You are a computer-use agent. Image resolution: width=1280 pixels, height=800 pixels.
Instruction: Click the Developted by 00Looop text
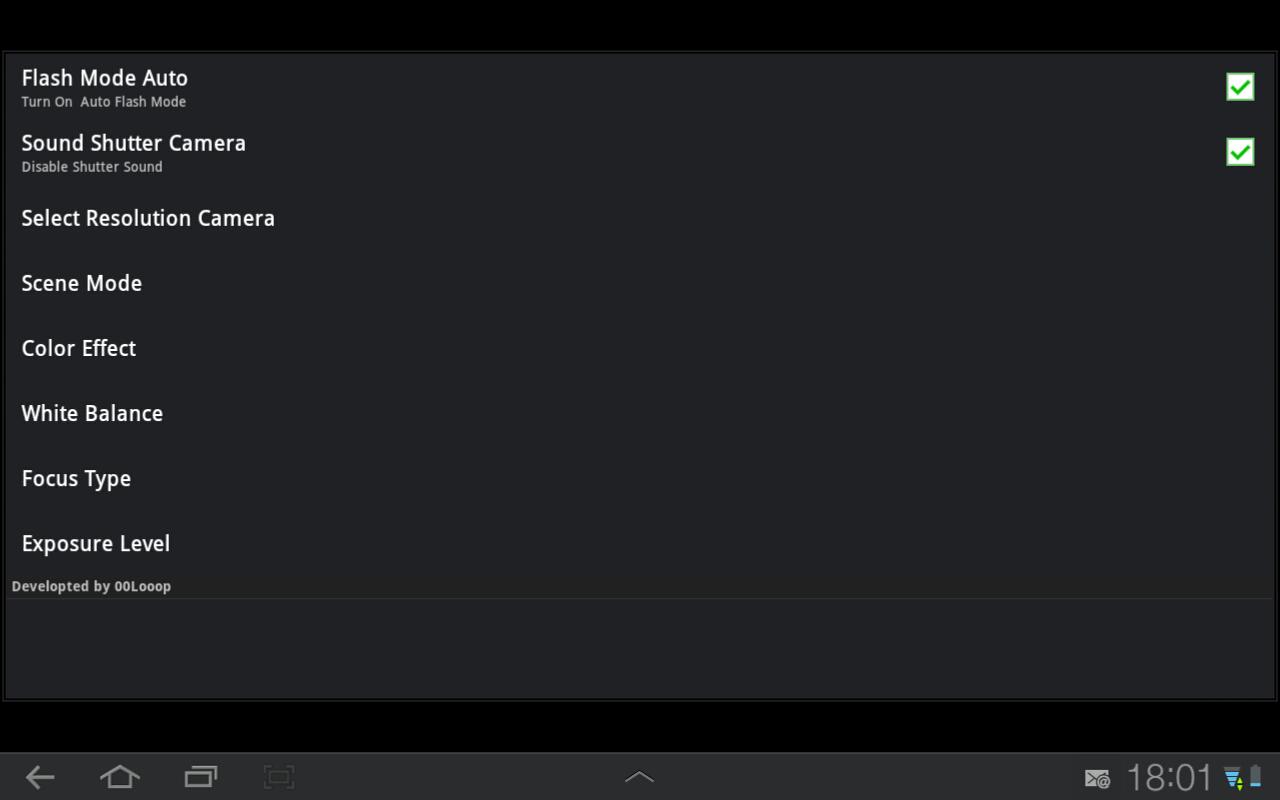click(91, 586)
